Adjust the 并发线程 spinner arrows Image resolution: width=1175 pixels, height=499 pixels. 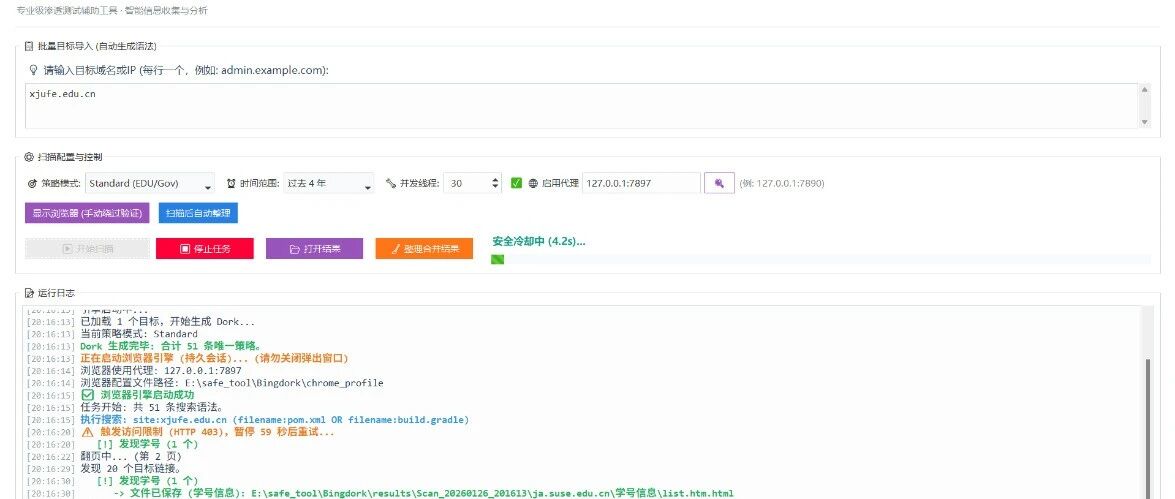[495, 183]
